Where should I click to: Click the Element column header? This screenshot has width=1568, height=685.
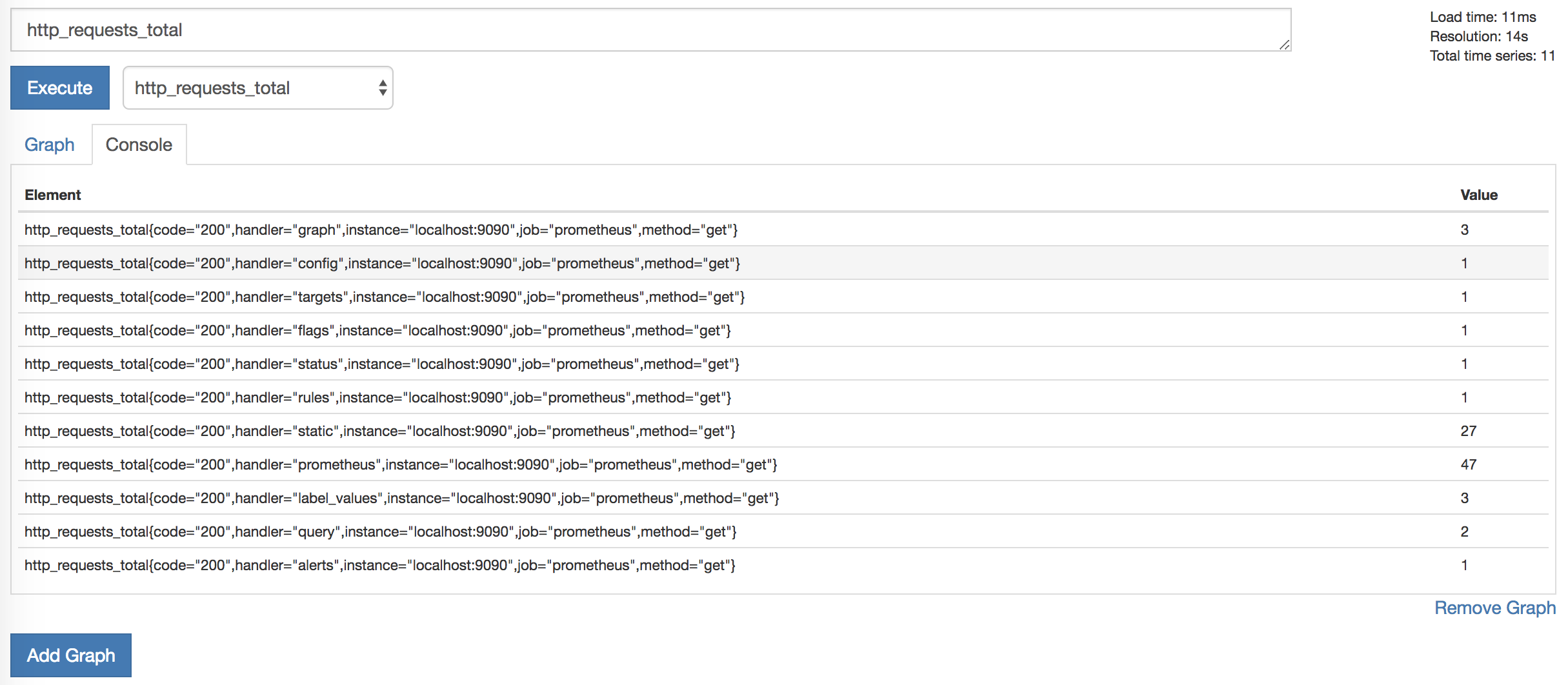click(x=53, y=195)
